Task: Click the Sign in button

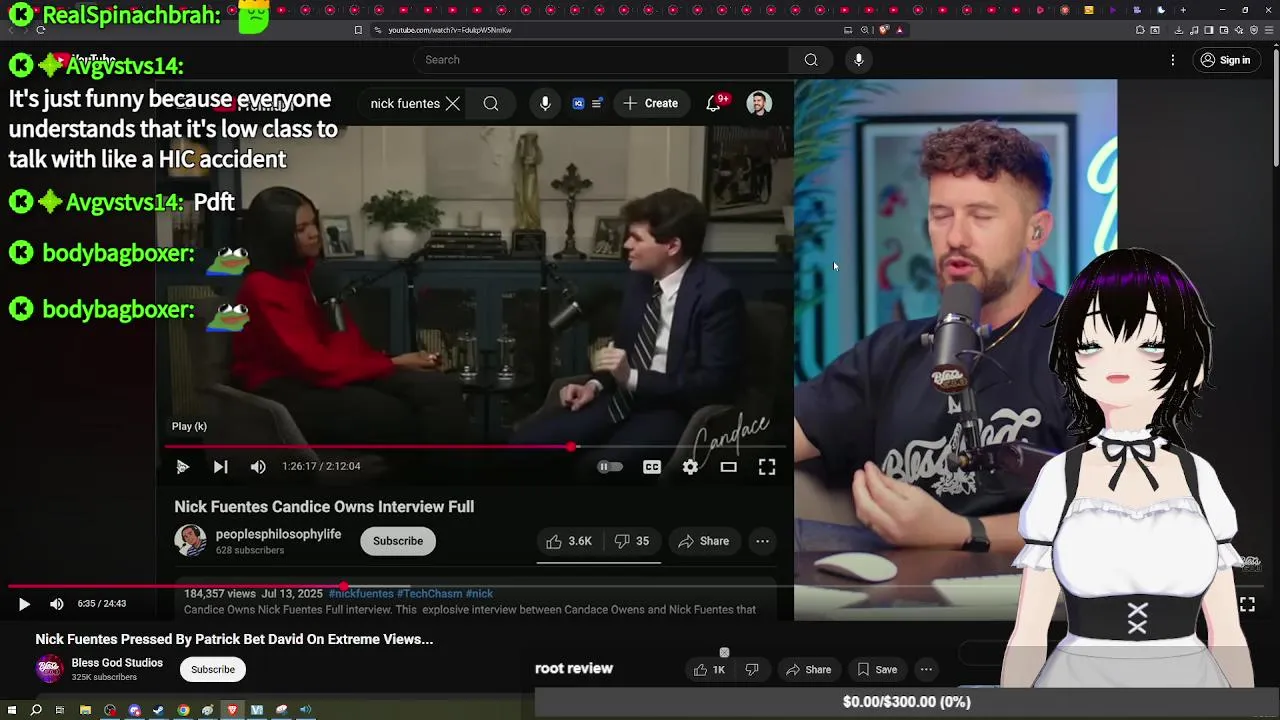Action: (x=1226, y=60)
